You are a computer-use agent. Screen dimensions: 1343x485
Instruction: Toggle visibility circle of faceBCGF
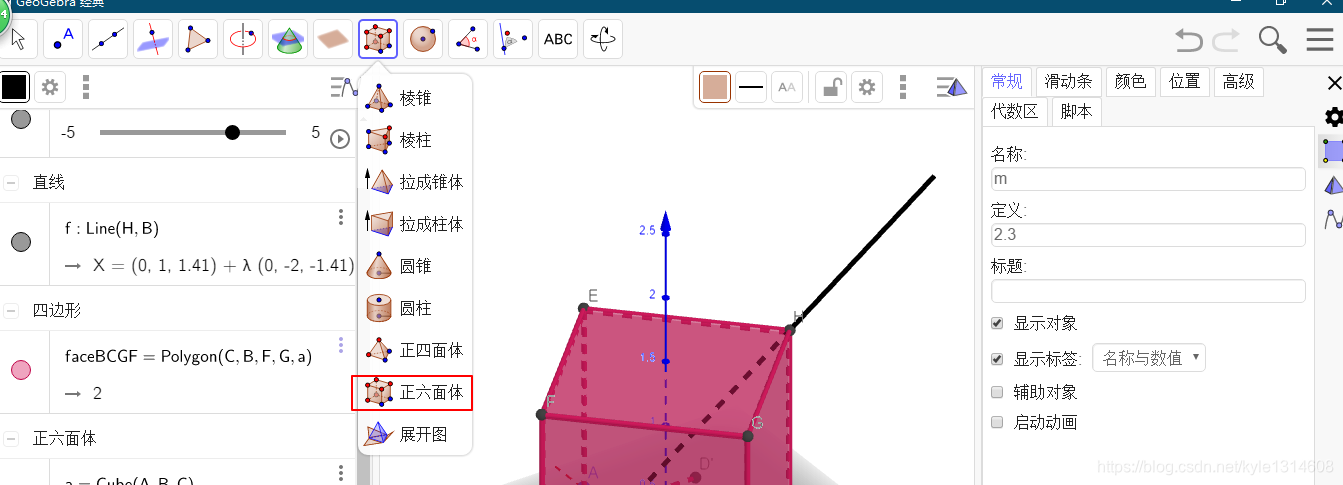point(20,370)
